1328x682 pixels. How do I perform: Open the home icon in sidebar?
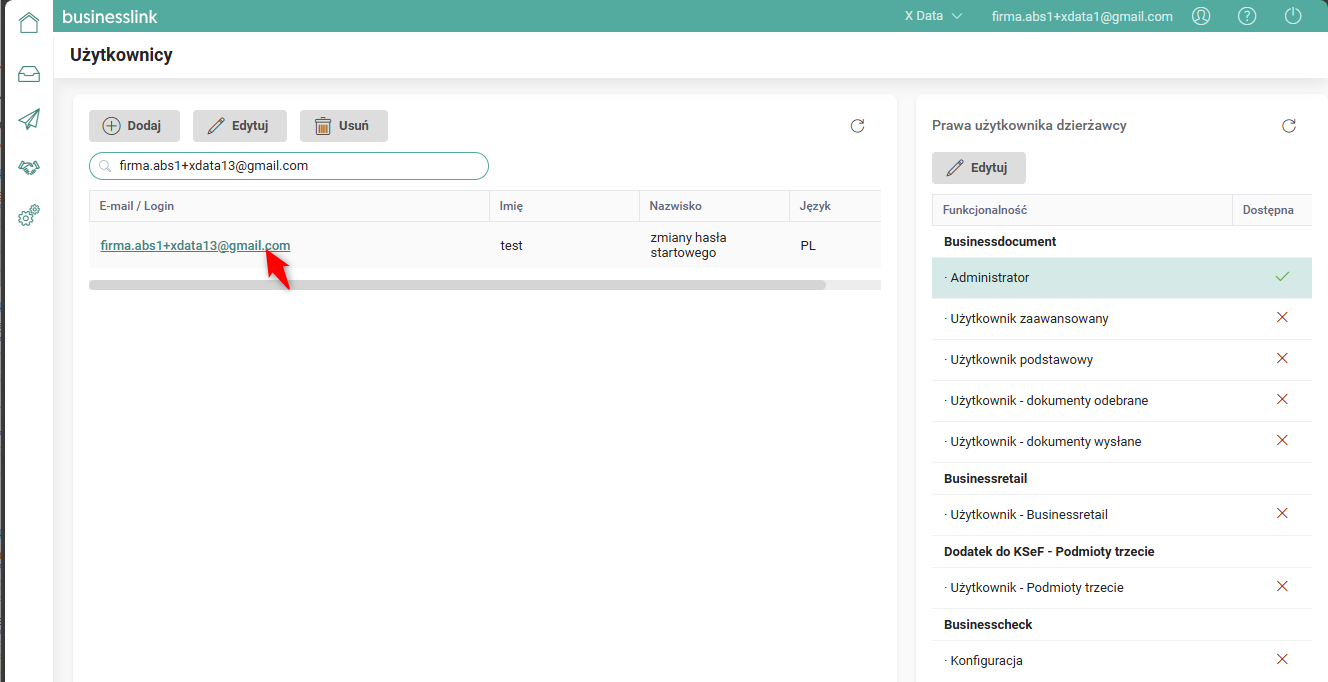pyautogui.click(x=29, y=22)
